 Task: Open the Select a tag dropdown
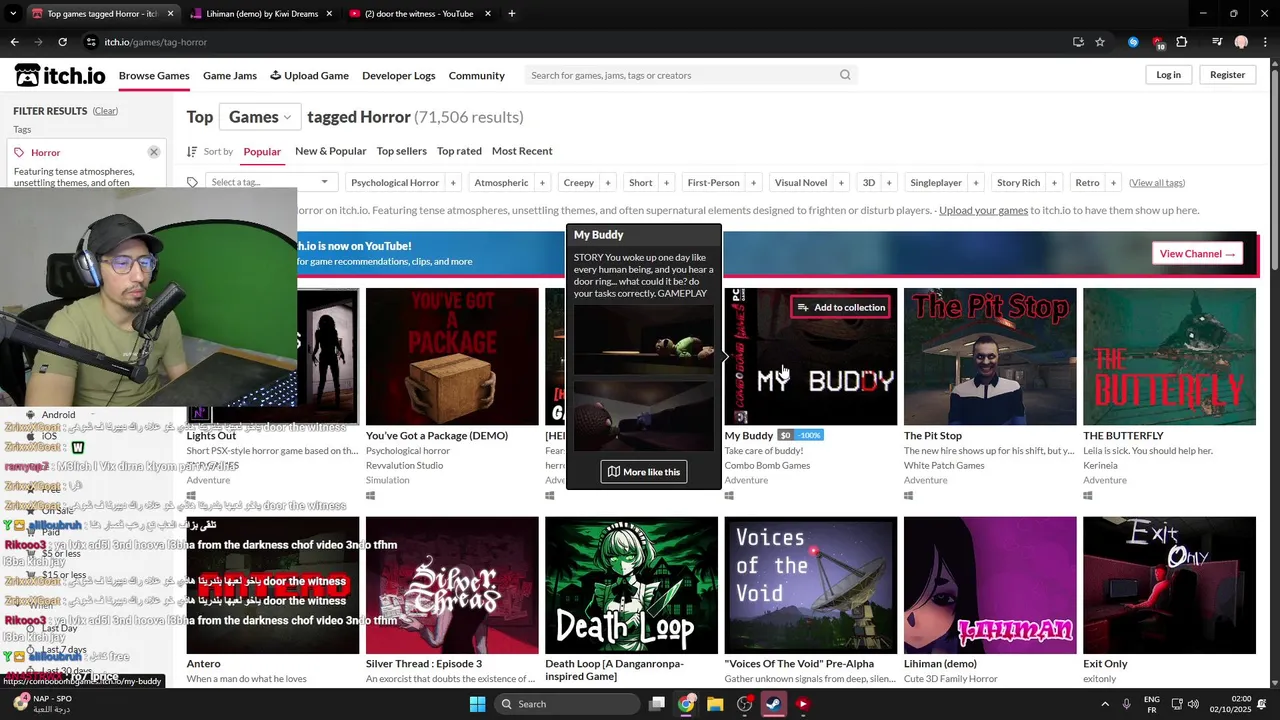click(x=270, y=182)
